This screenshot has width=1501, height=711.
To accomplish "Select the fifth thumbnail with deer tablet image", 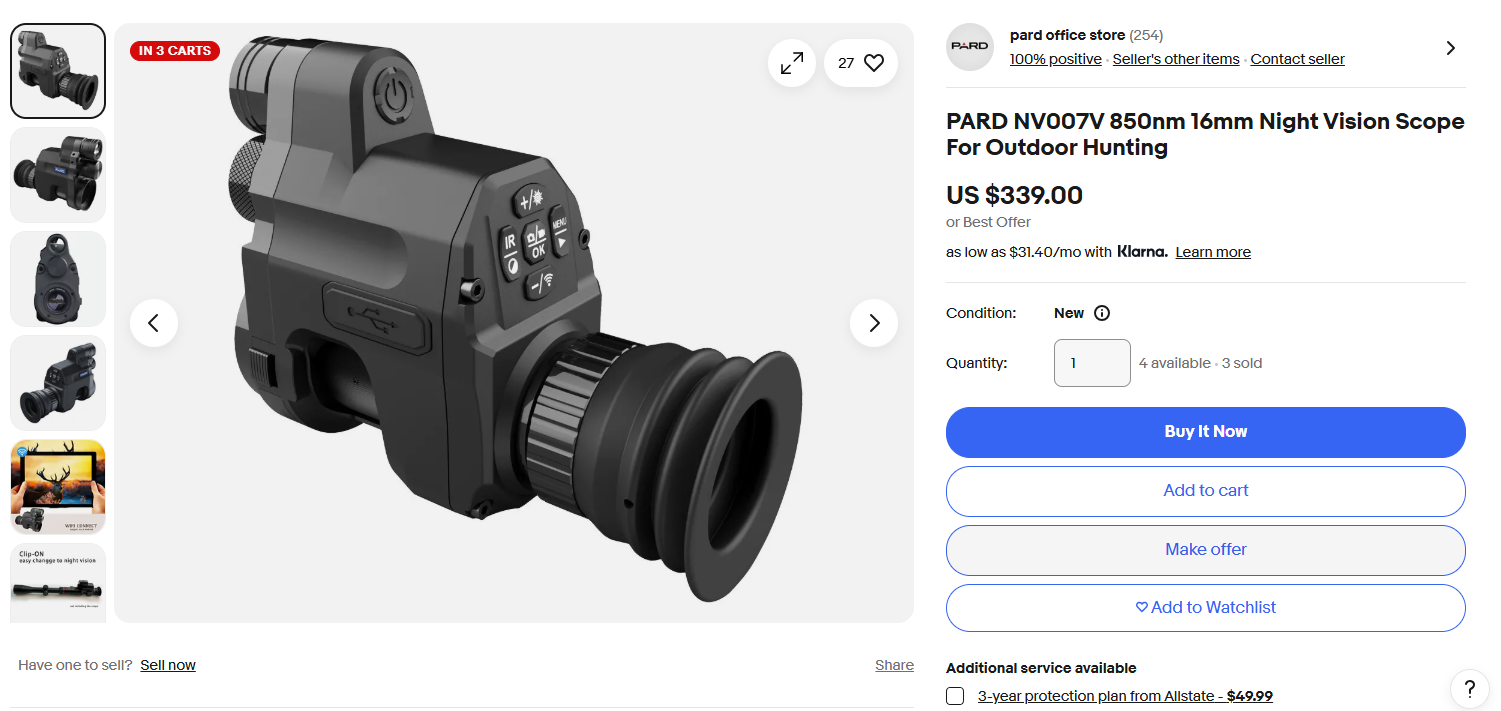I will click(58, 487).
